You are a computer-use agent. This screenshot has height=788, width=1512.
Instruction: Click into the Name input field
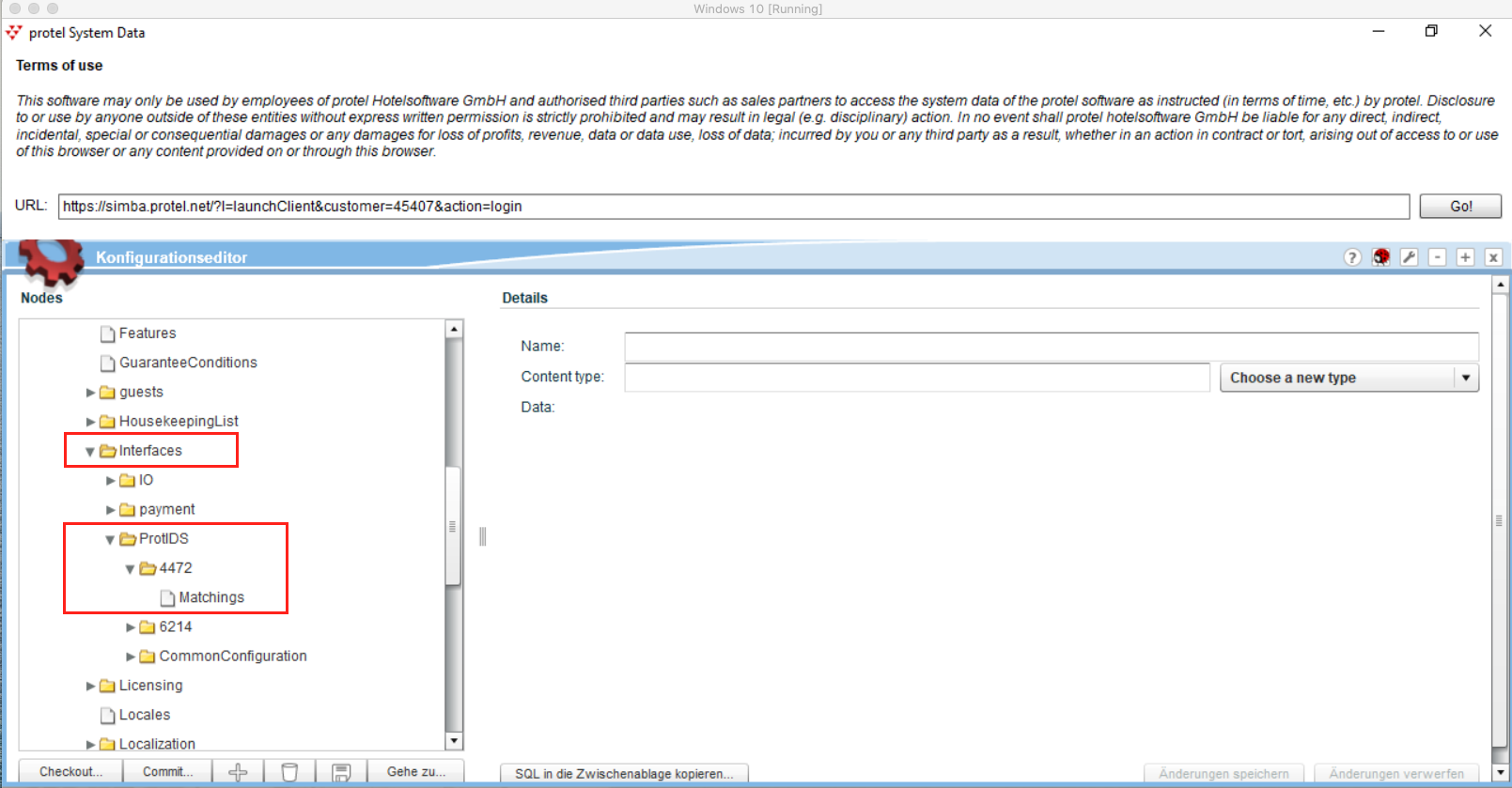click(1052, 347)
